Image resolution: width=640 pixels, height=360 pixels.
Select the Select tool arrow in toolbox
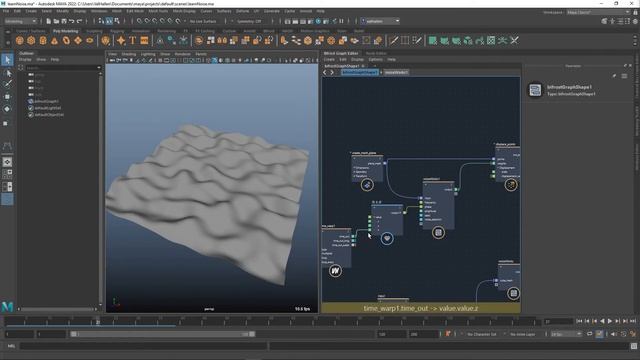coord(7,60)
